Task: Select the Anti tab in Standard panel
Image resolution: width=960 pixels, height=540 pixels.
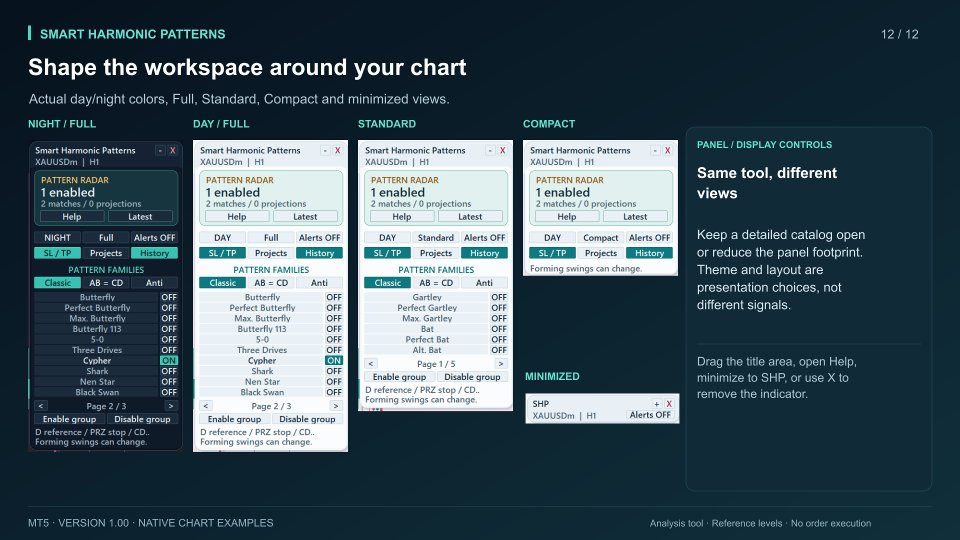Action: pyautogui.click(x=484, y=283)
